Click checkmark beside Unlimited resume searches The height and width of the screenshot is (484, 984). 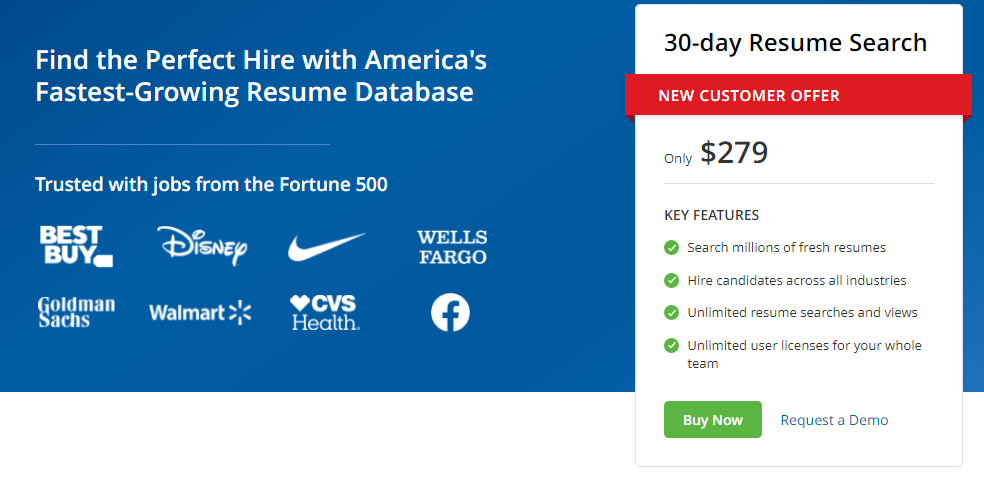[671, 312]
